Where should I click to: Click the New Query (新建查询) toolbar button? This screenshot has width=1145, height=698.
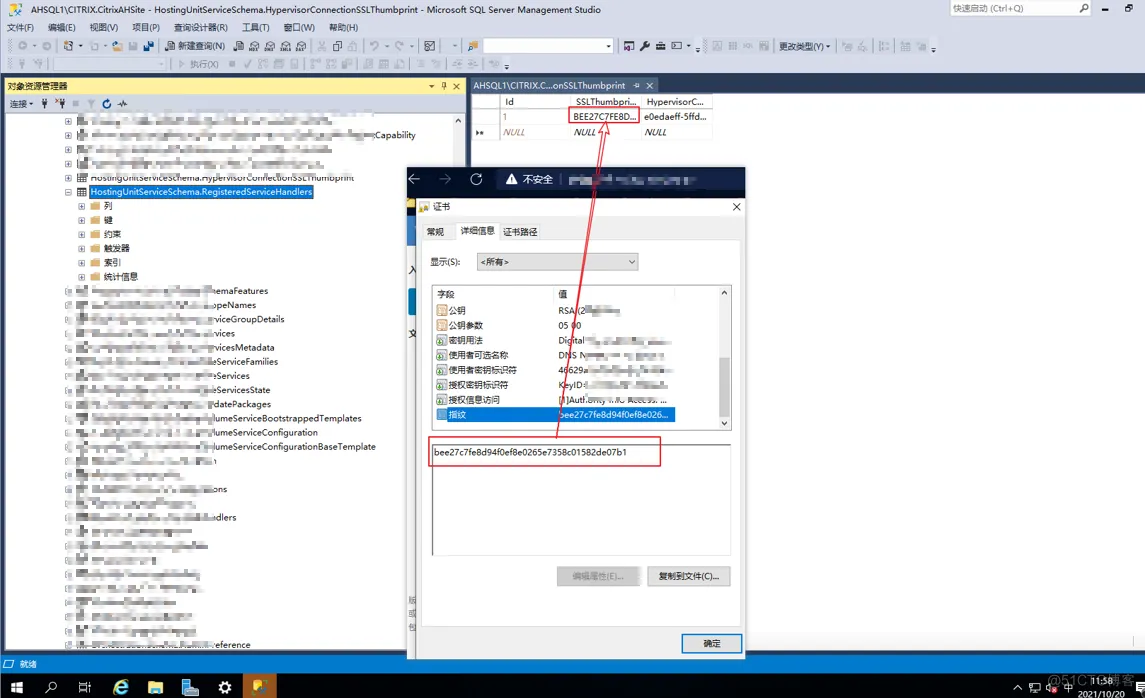coord(195,46)
